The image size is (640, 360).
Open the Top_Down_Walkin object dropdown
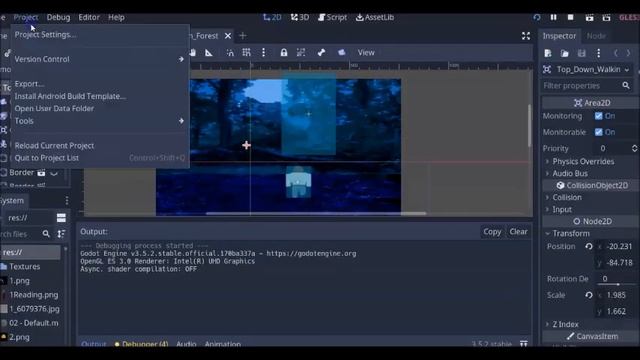coord(588,70)
